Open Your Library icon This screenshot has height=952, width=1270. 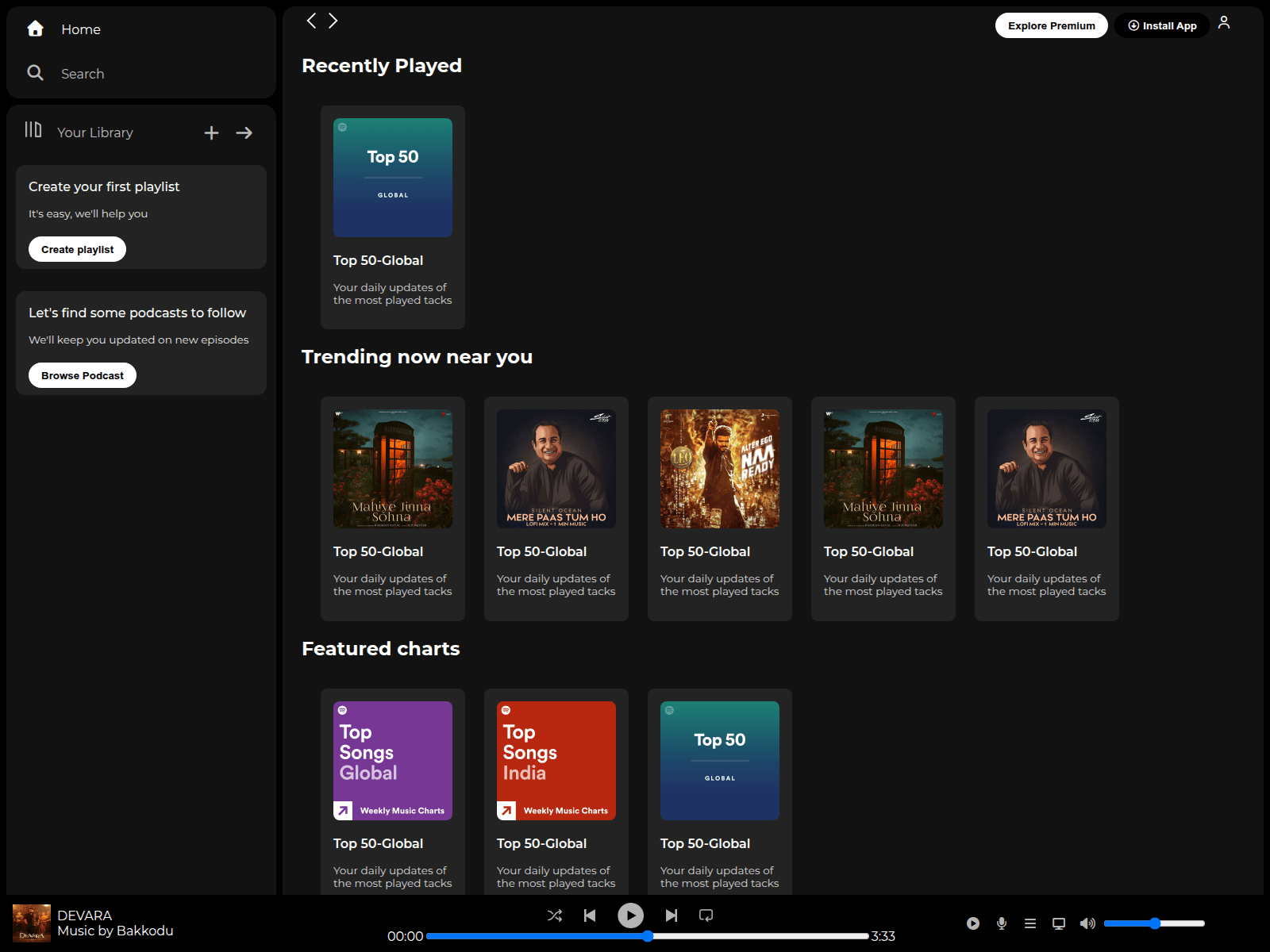[x=33, y=130]
